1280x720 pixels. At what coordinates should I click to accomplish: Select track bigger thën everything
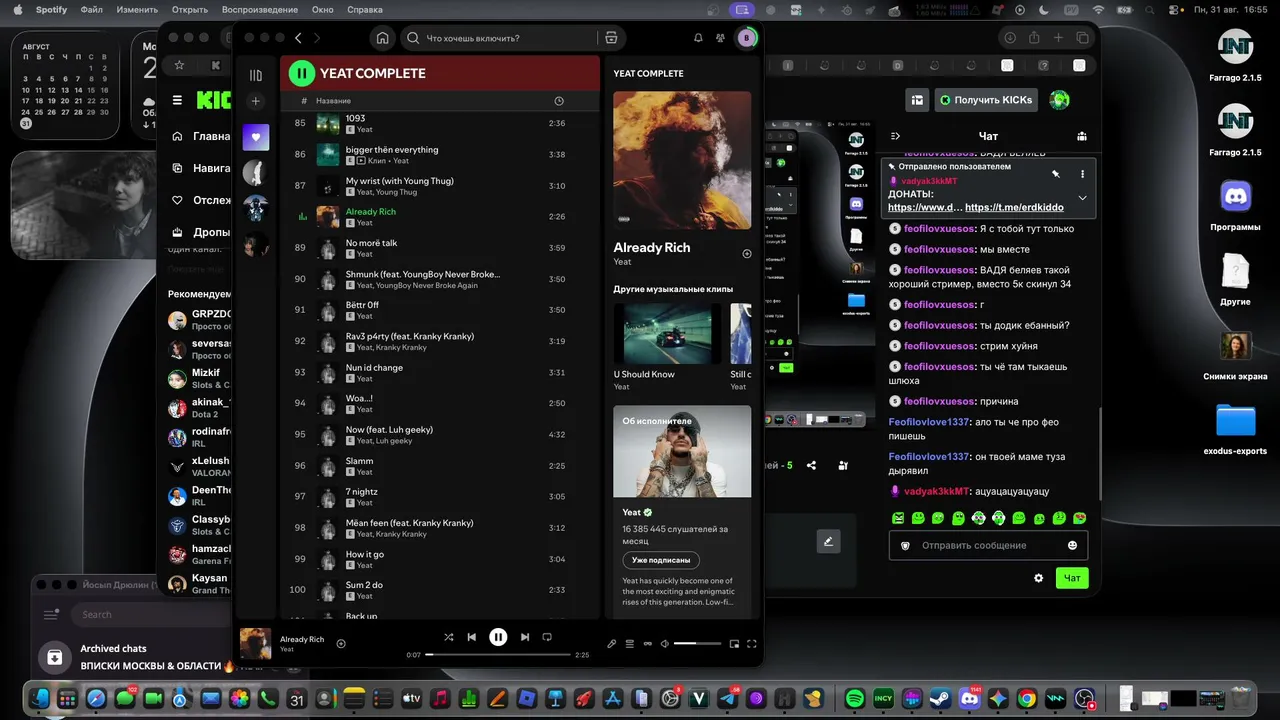(439, 155)
